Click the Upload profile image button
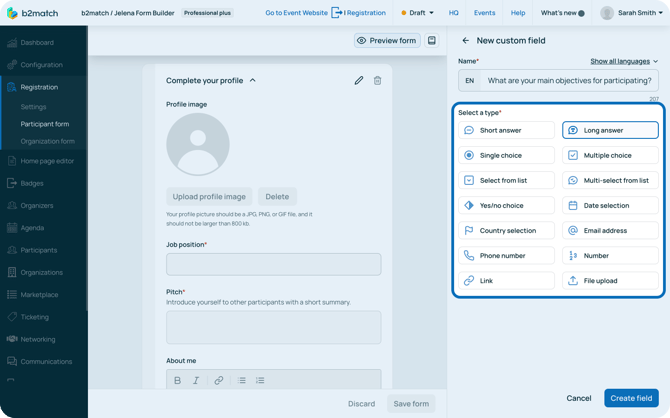 coord(209,197)
